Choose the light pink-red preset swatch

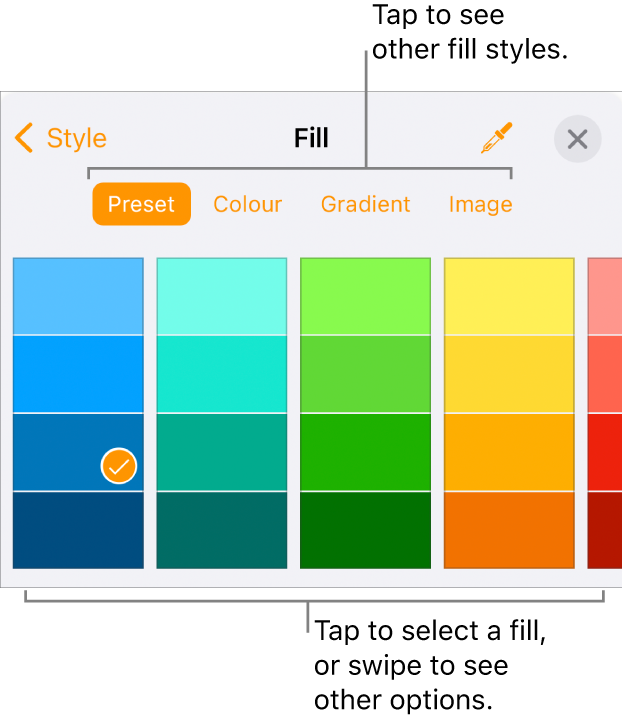pos(605,296)
